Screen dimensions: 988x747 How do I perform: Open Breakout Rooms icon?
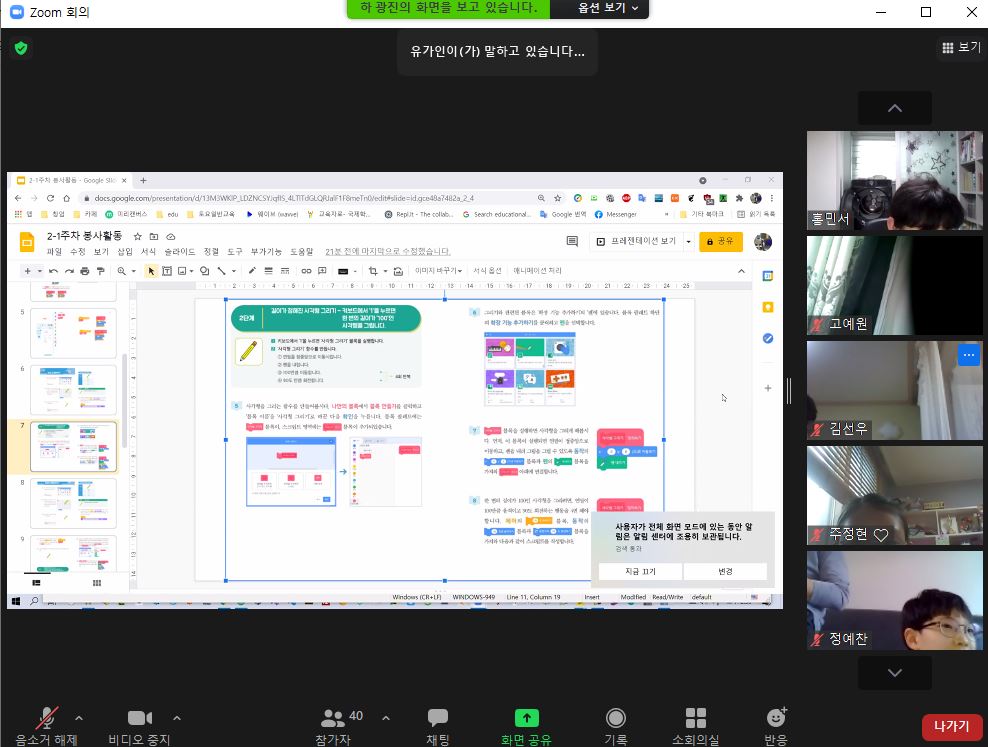696,718
